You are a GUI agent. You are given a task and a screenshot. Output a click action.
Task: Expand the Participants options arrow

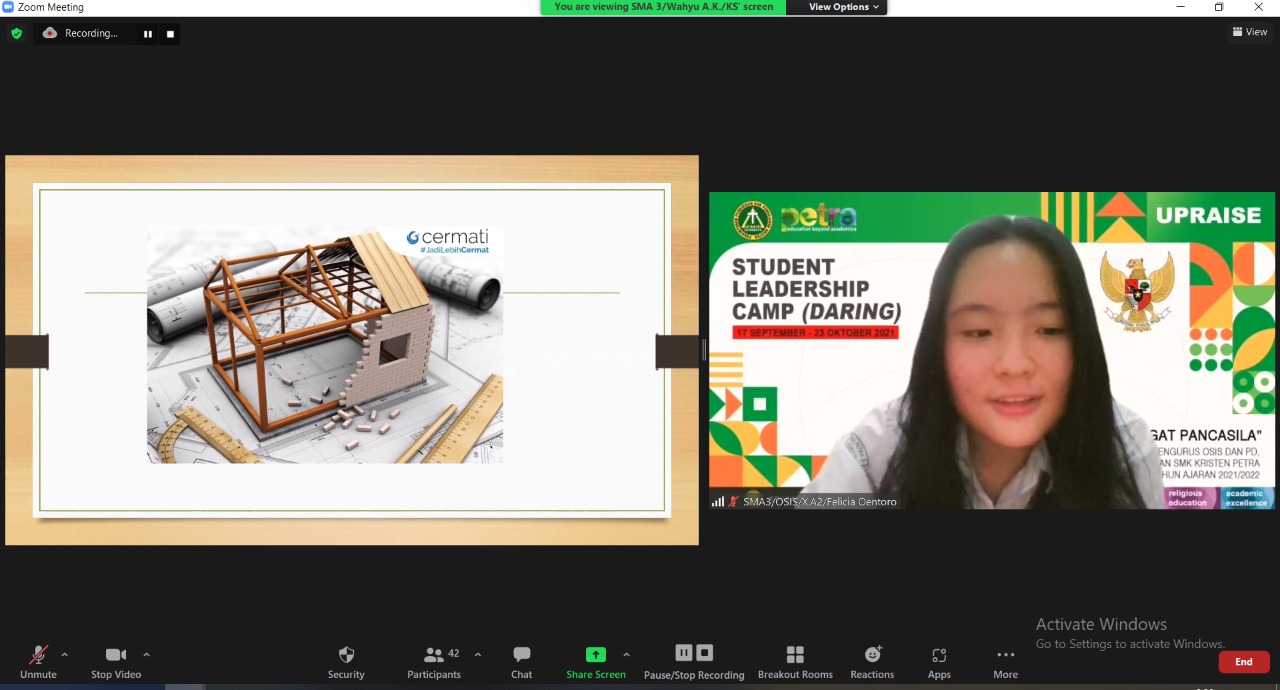[x=477, y=655]
